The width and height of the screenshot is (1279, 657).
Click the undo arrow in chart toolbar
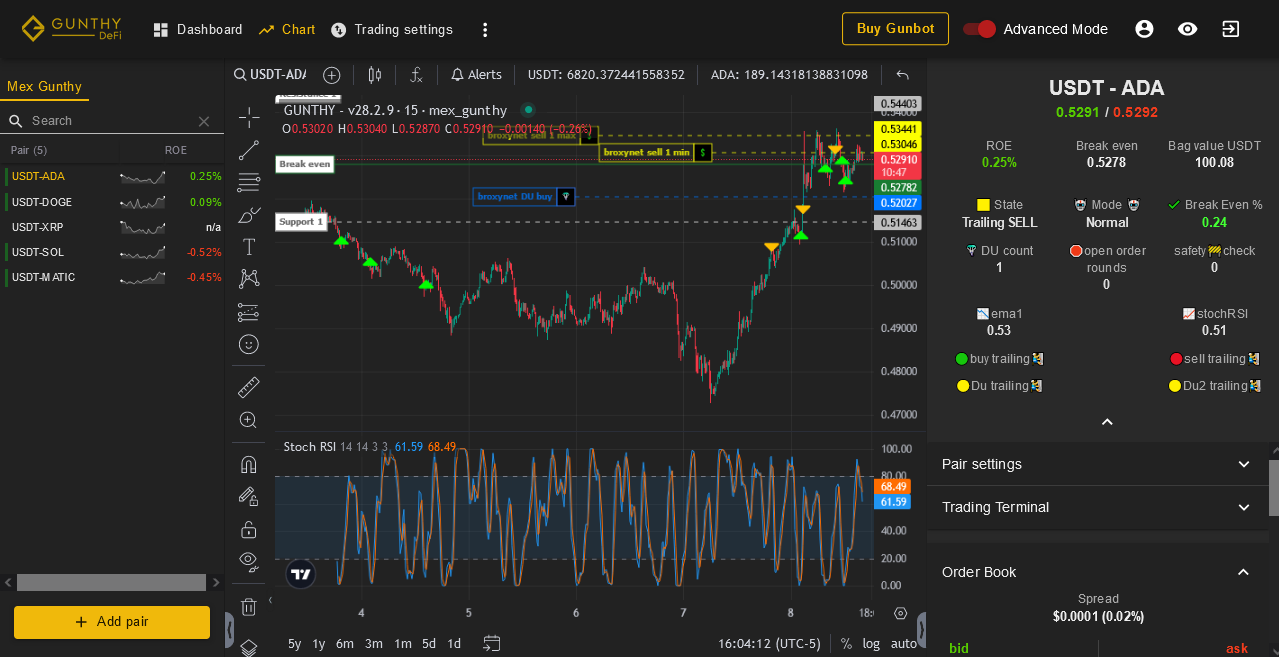click(903, 75)
